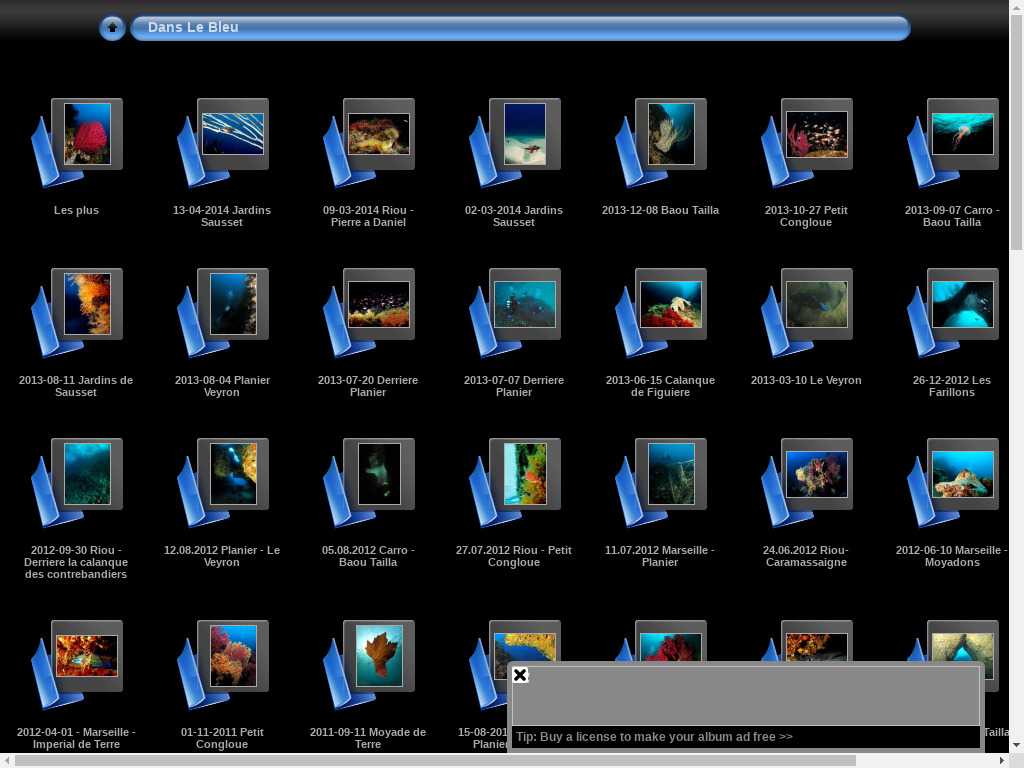This screenshot has width=1024, height=768.
Task: Open 2013-07-20 Derriere Planier thumbnail
Action: click(379, 304)
